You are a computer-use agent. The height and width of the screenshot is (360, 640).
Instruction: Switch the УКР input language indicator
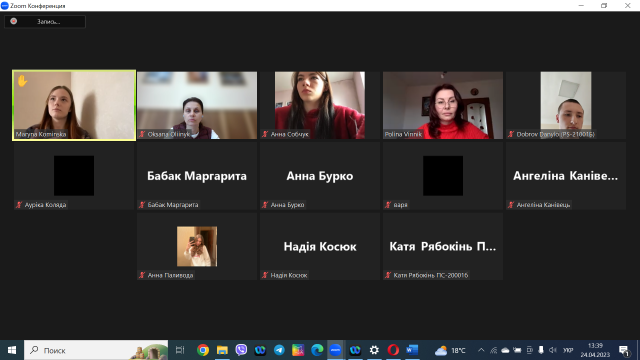568,350
